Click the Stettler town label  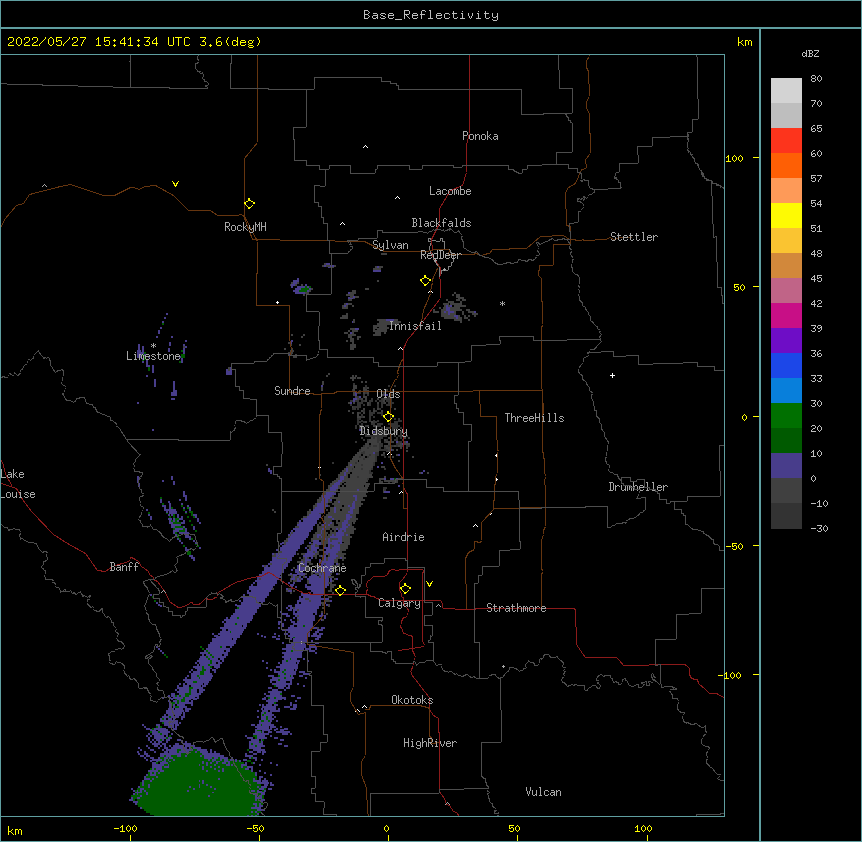click(x=634, y=237)
